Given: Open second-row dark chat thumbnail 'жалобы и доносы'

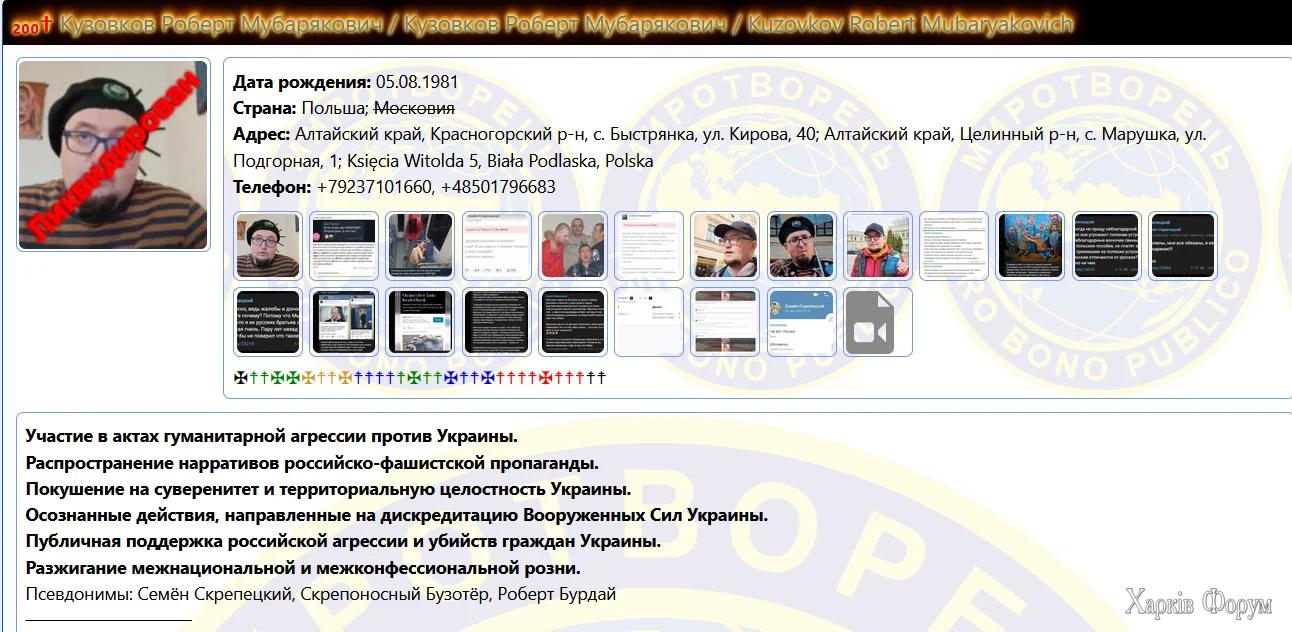Looking at the screenshot, I should pos(268,322).
